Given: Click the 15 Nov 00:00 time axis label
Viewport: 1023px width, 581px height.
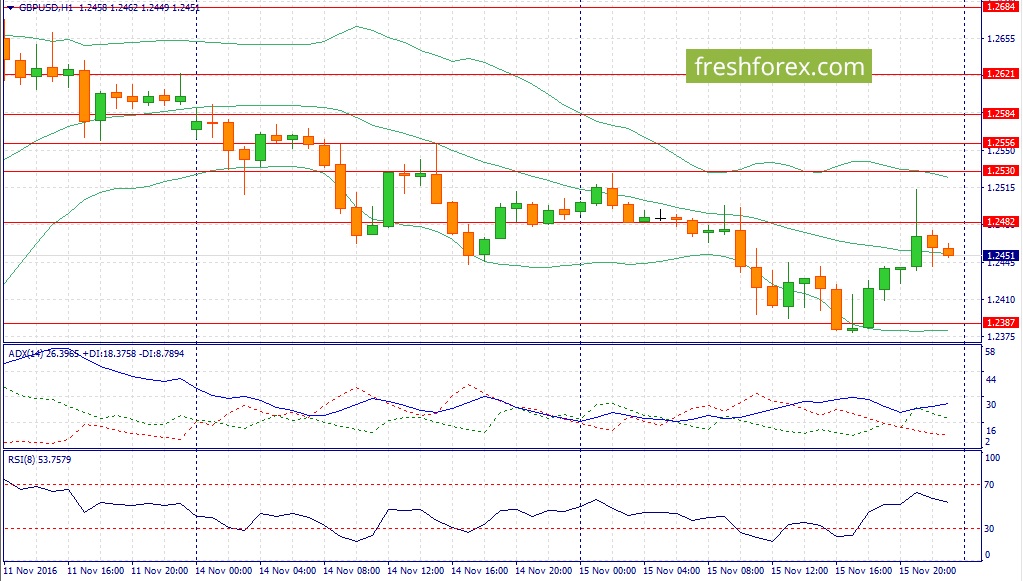Looking at the screenshot, I should [607, 571].
